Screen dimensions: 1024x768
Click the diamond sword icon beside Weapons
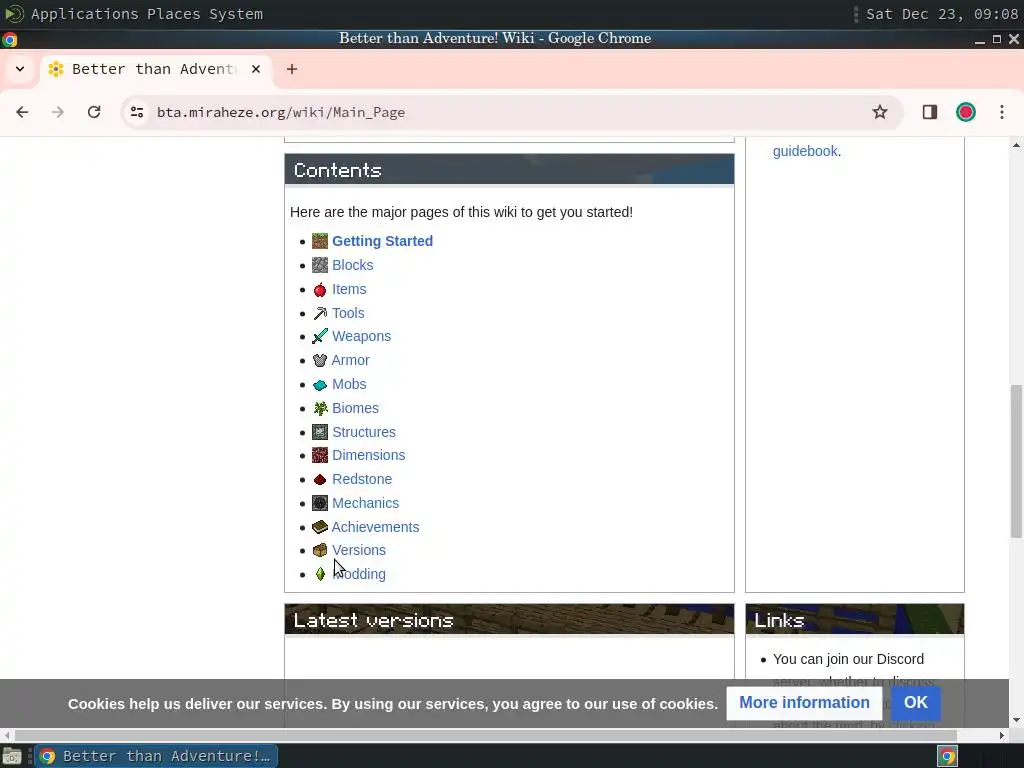(319, 336)
